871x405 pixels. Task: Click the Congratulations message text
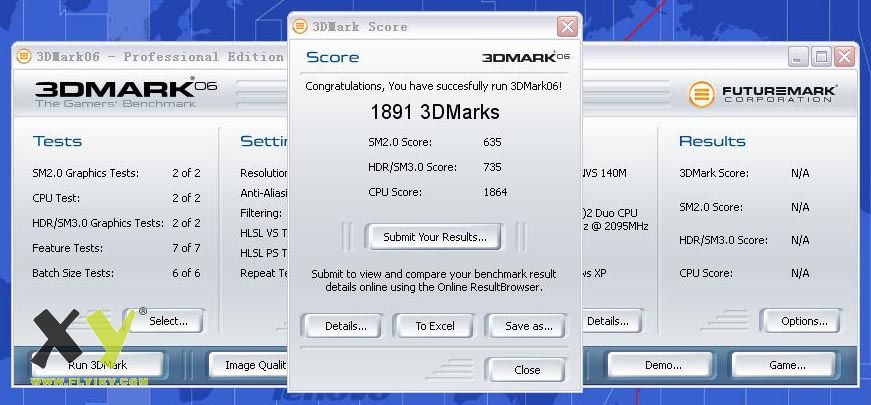pos(434,87)
